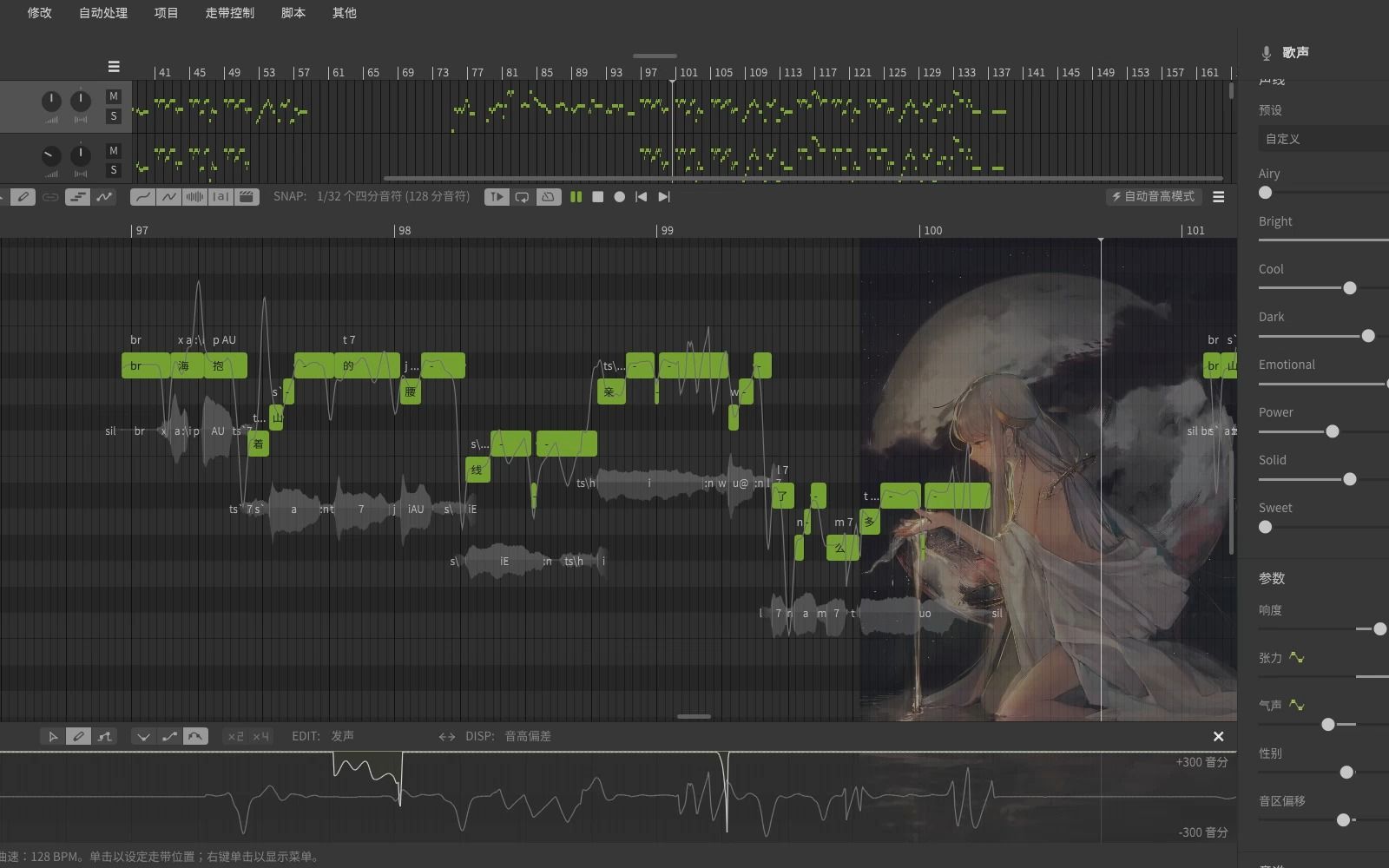Select the line-draw tool in parameter panel
Screen dimensions: 1389x868
(104, 736)
